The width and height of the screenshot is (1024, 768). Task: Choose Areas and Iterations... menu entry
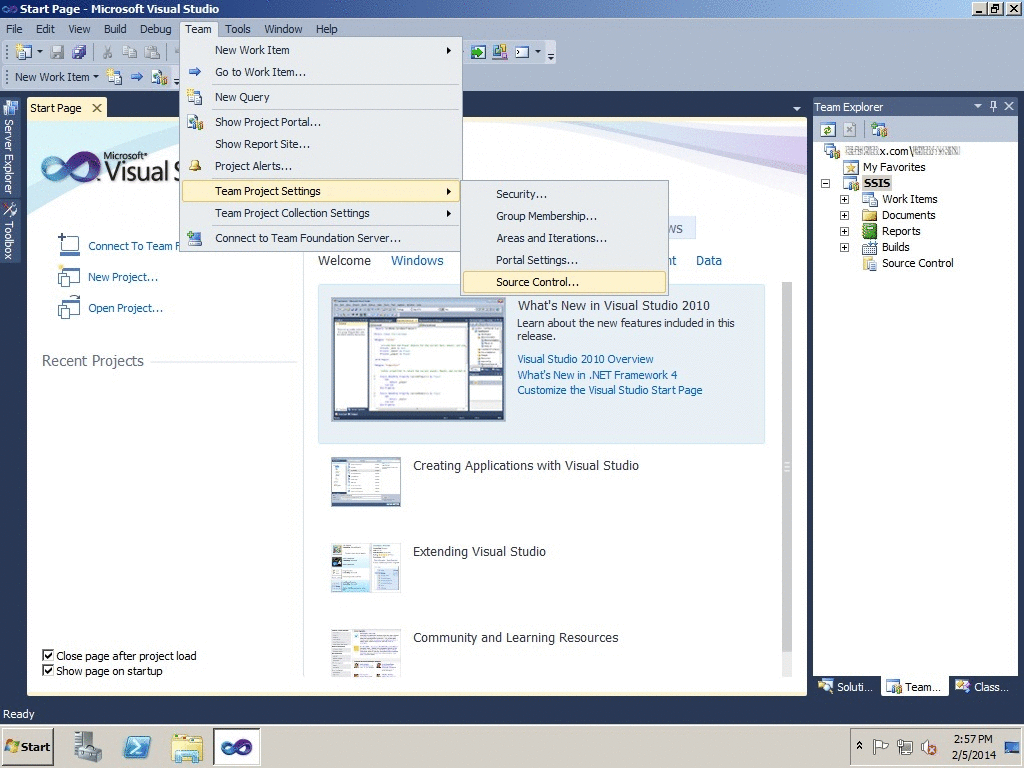[564, 238]
